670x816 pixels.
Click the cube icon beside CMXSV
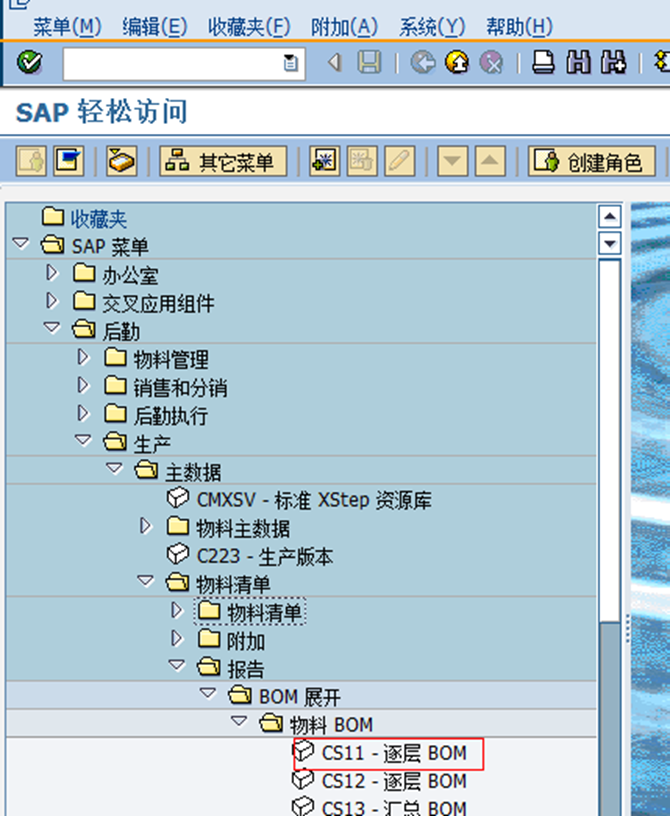[178, 498]
